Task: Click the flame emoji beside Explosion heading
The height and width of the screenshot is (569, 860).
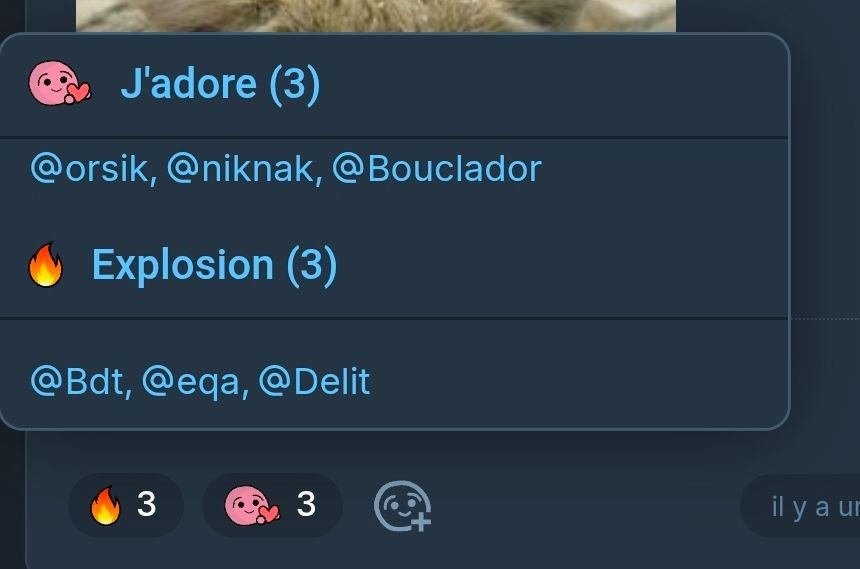Action: point(46,266)
